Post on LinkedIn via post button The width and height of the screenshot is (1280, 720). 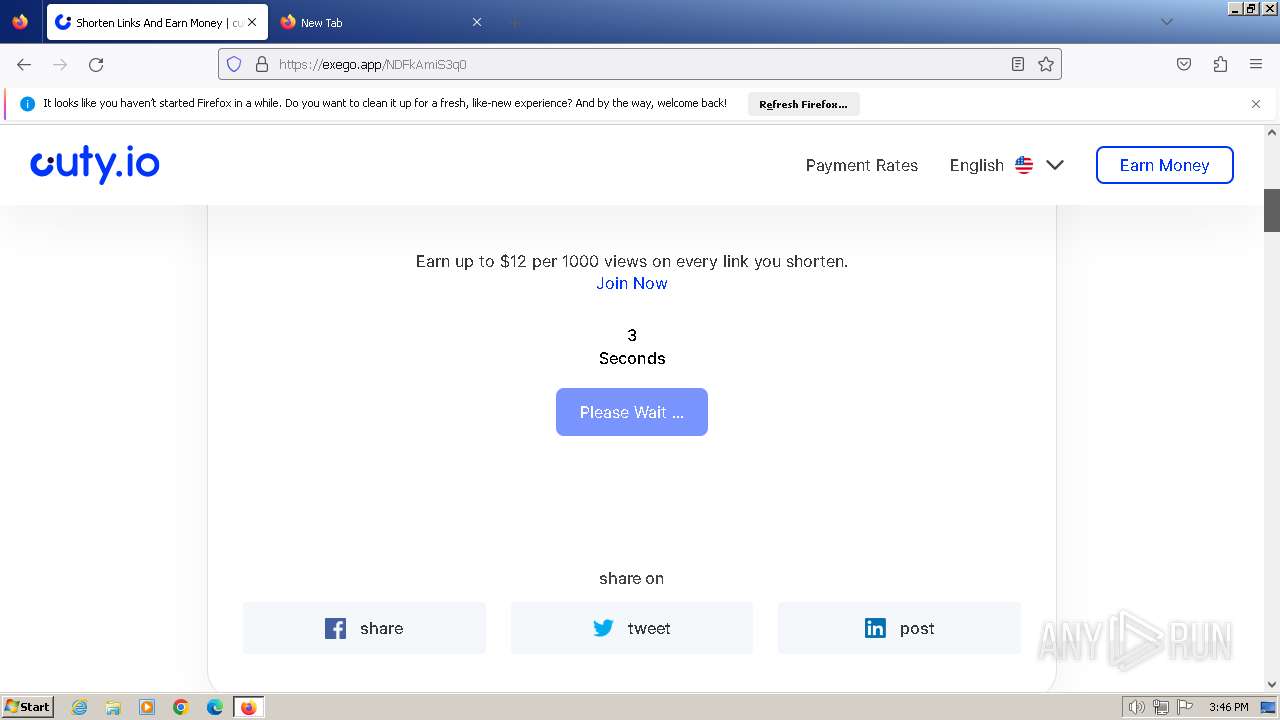point(899,628)
